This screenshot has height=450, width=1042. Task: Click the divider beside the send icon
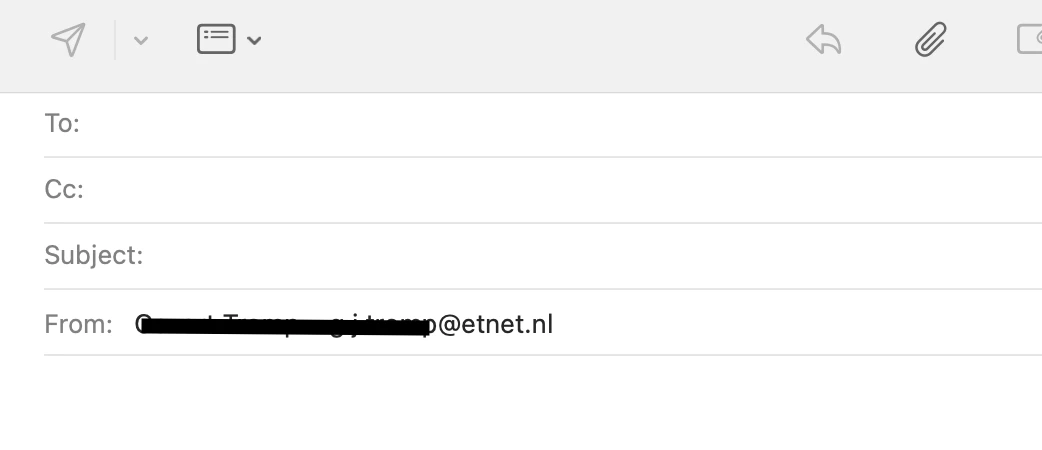[115, 41]
